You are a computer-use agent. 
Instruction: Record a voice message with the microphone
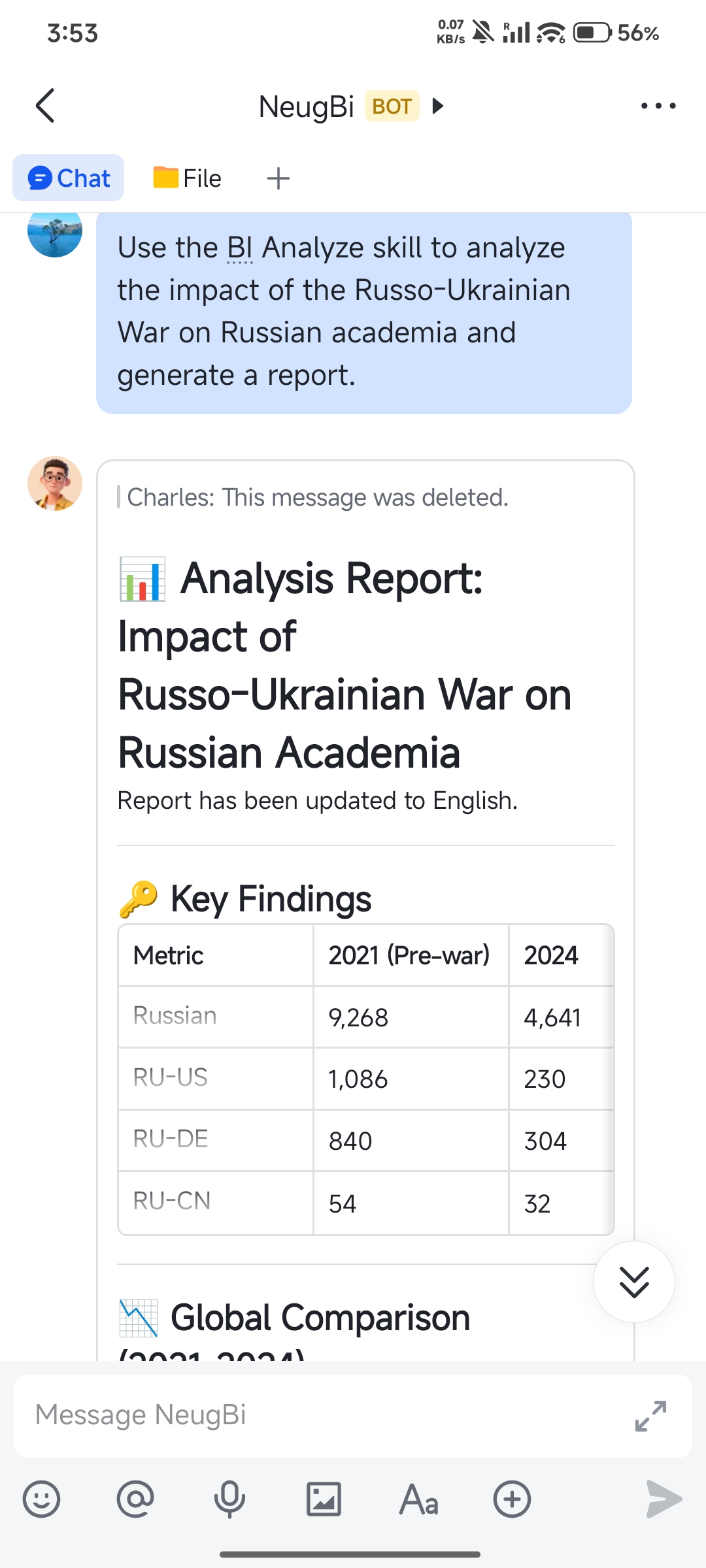(230, 1499)
